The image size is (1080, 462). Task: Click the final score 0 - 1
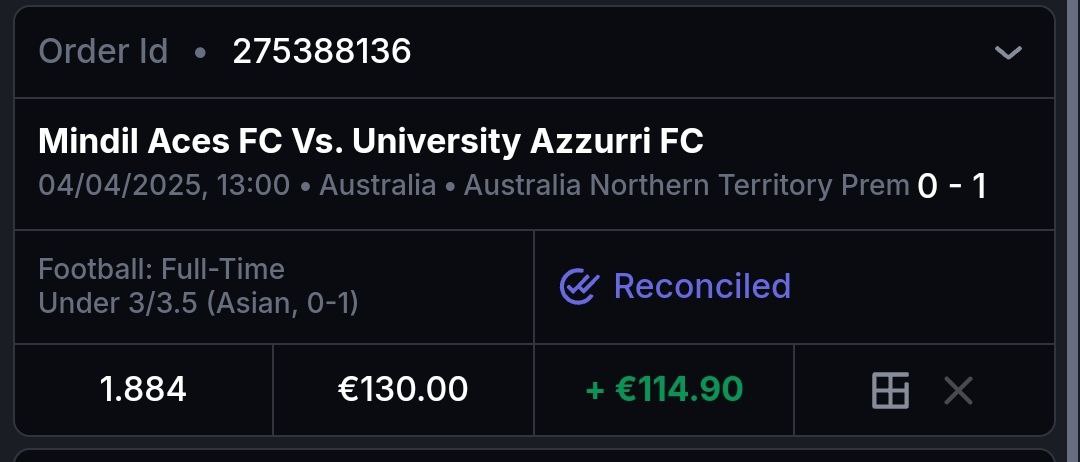tap(951, 186)
